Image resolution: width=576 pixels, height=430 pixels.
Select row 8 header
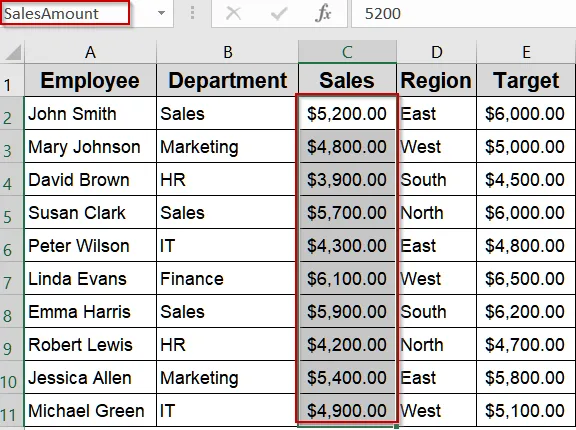pos(12,312)
